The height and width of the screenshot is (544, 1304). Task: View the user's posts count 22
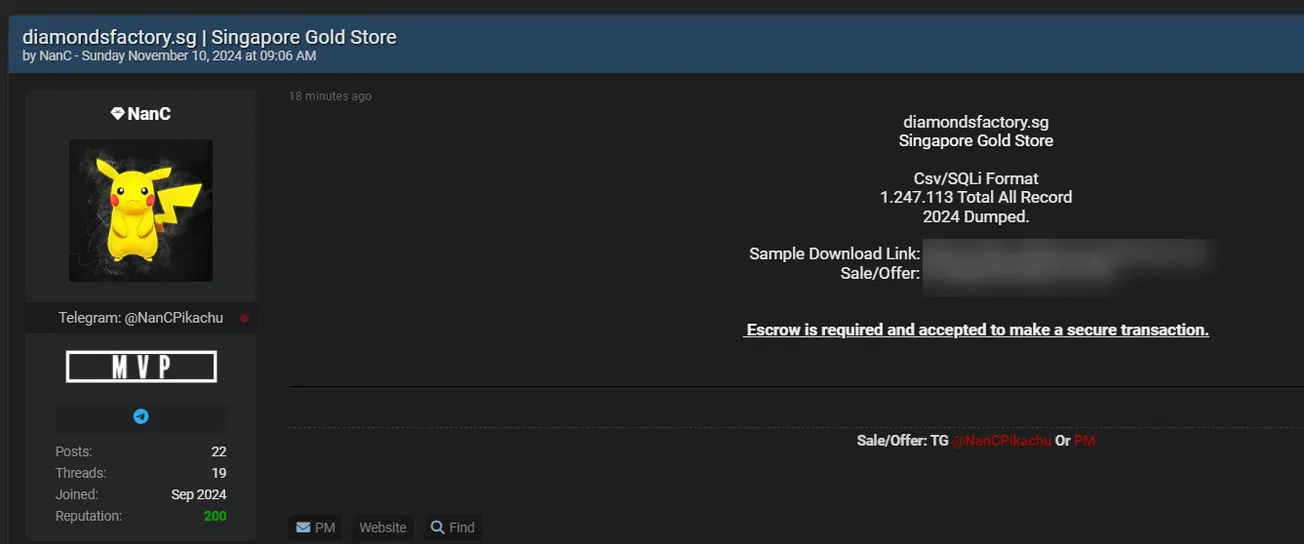pyautogui.click(x=218, y=451)
